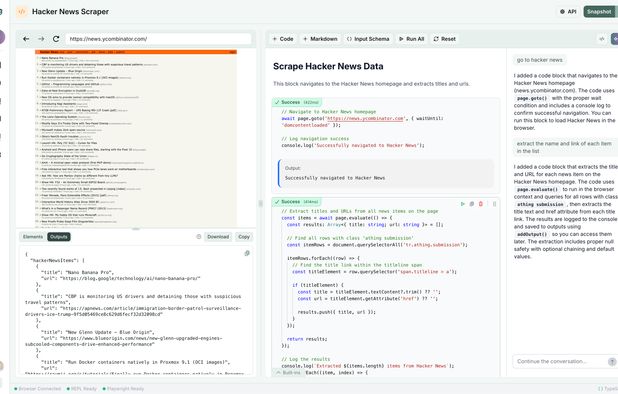Click the round icon left of Download
The height and width of the screenshot is (394, 618).
tap(199, 237)
